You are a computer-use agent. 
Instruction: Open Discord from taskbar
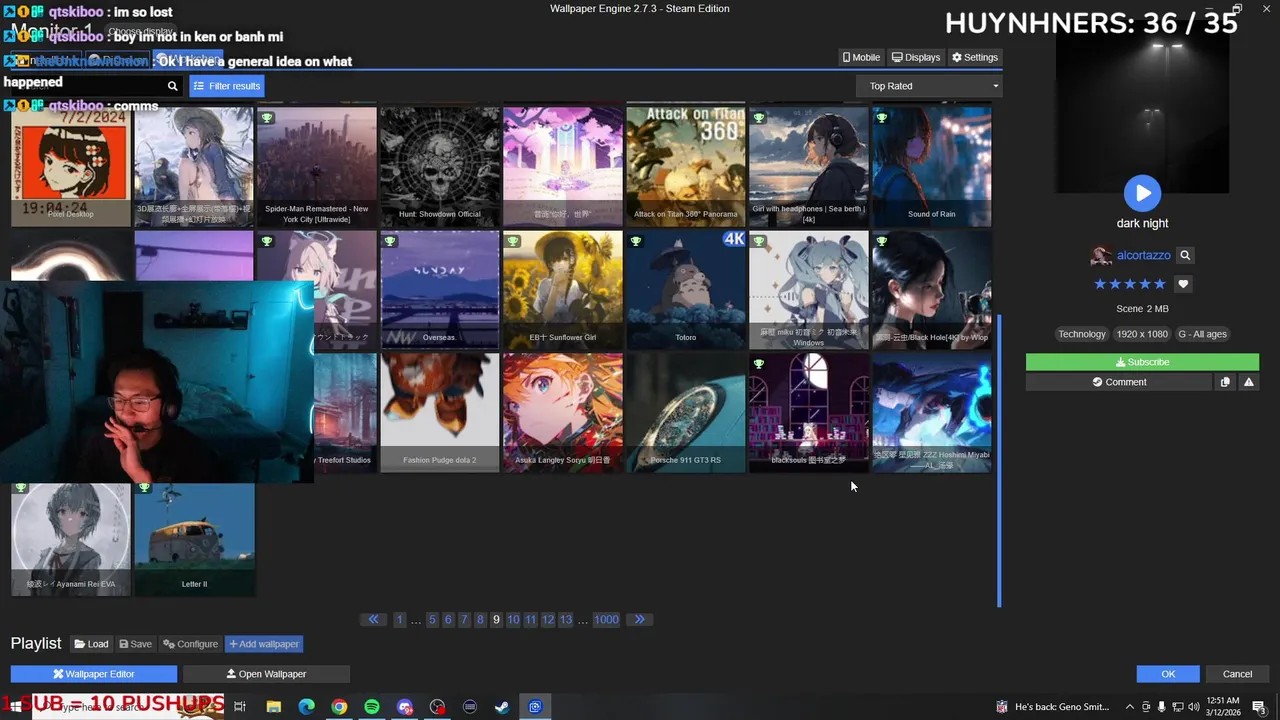tap(404, 707)
